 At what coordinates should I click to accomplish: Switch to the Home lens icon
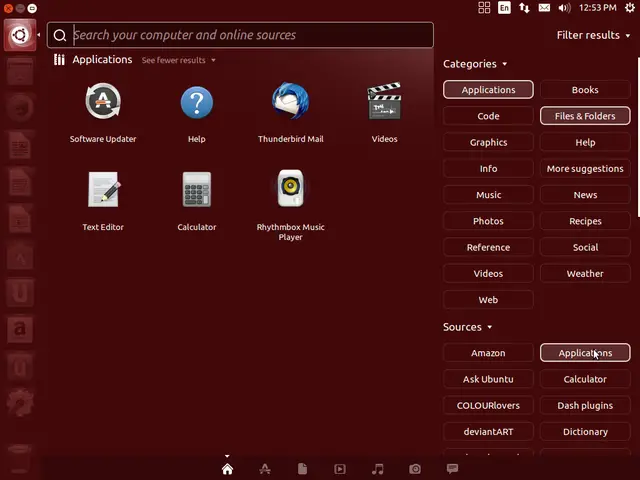pyautogui.click(x=227, y=469)
